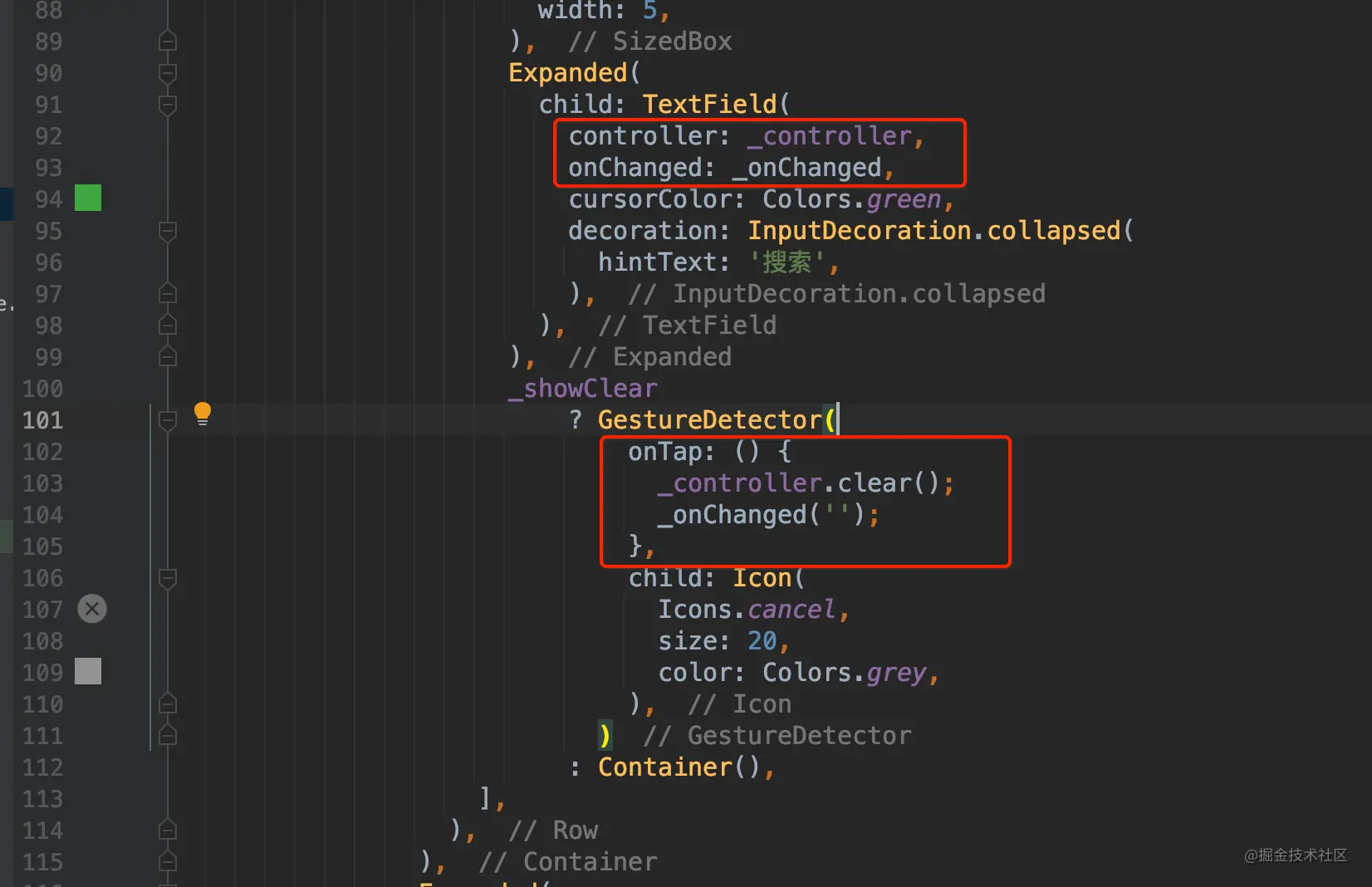Click the Icons.cancel gutter preview icon
1372x887 pixels.
92,609
